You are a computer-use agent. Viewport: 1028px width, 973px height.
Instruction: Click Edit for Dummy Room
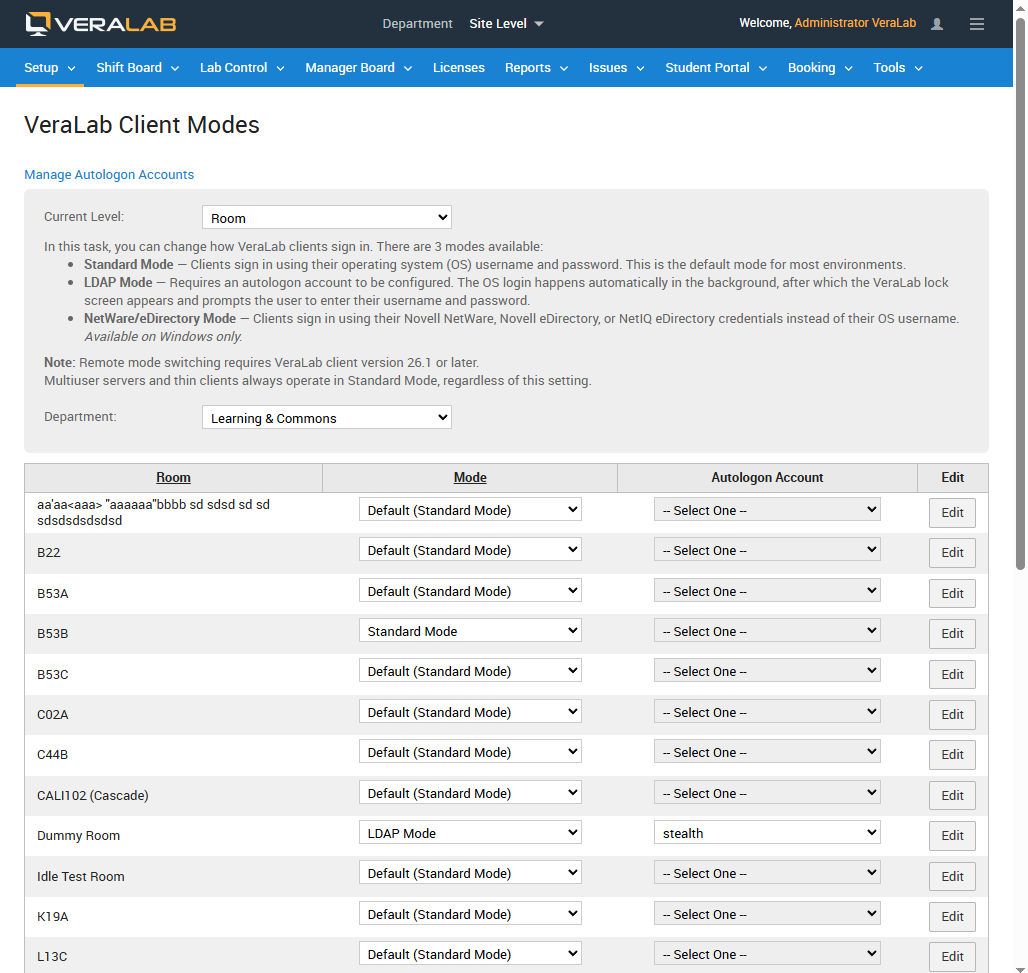pos(952,835)
